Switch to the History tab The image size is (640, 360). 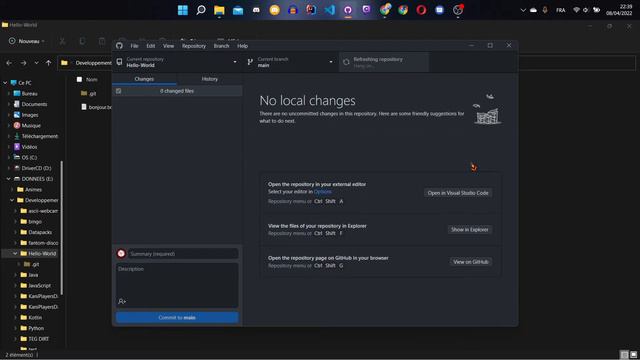pyautogui.click(x=209, y=79)
